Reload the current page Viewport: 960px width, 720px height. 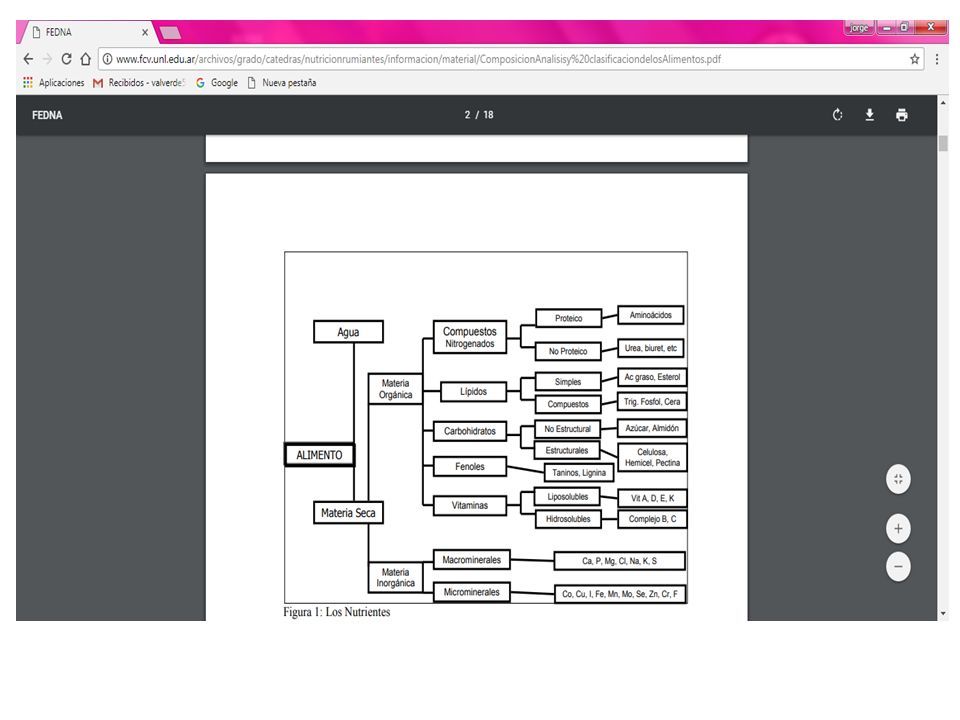[66, 59]
